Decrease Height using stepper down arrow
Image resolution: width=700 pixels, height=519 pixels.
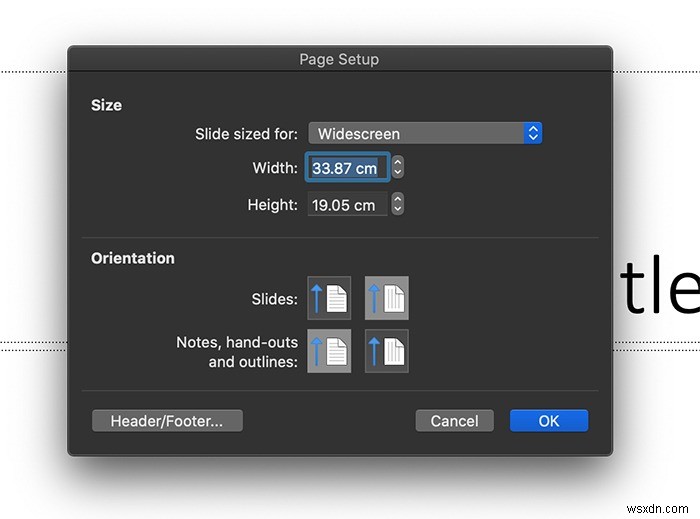[398, 209]
